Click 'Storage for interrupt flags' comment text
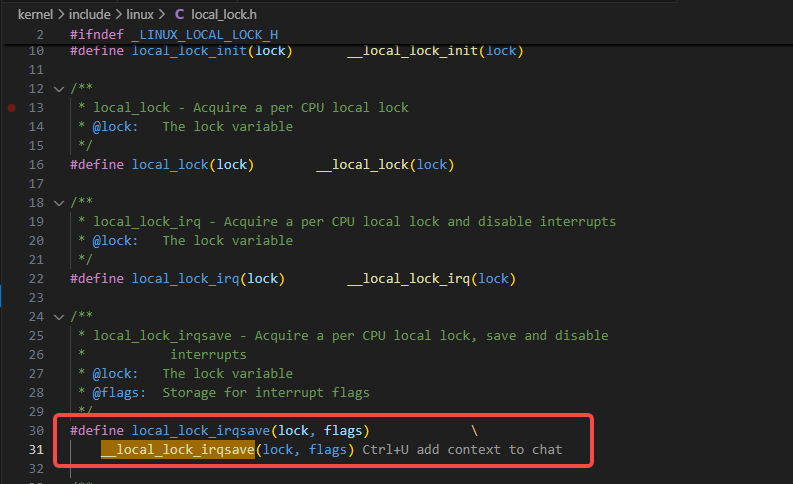 tap(266, 393)
